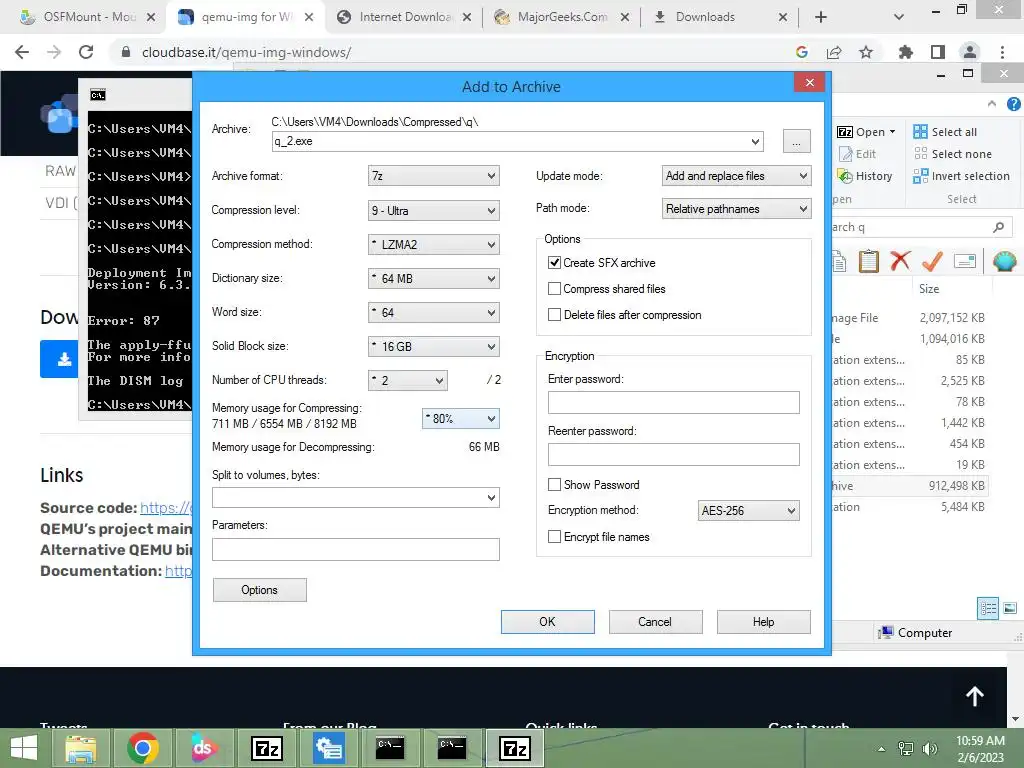Image resolution: width=1024 pixels, height=768 pixels.
Task: Open the Path mode dropdown
Action: (x=737, y=209)
